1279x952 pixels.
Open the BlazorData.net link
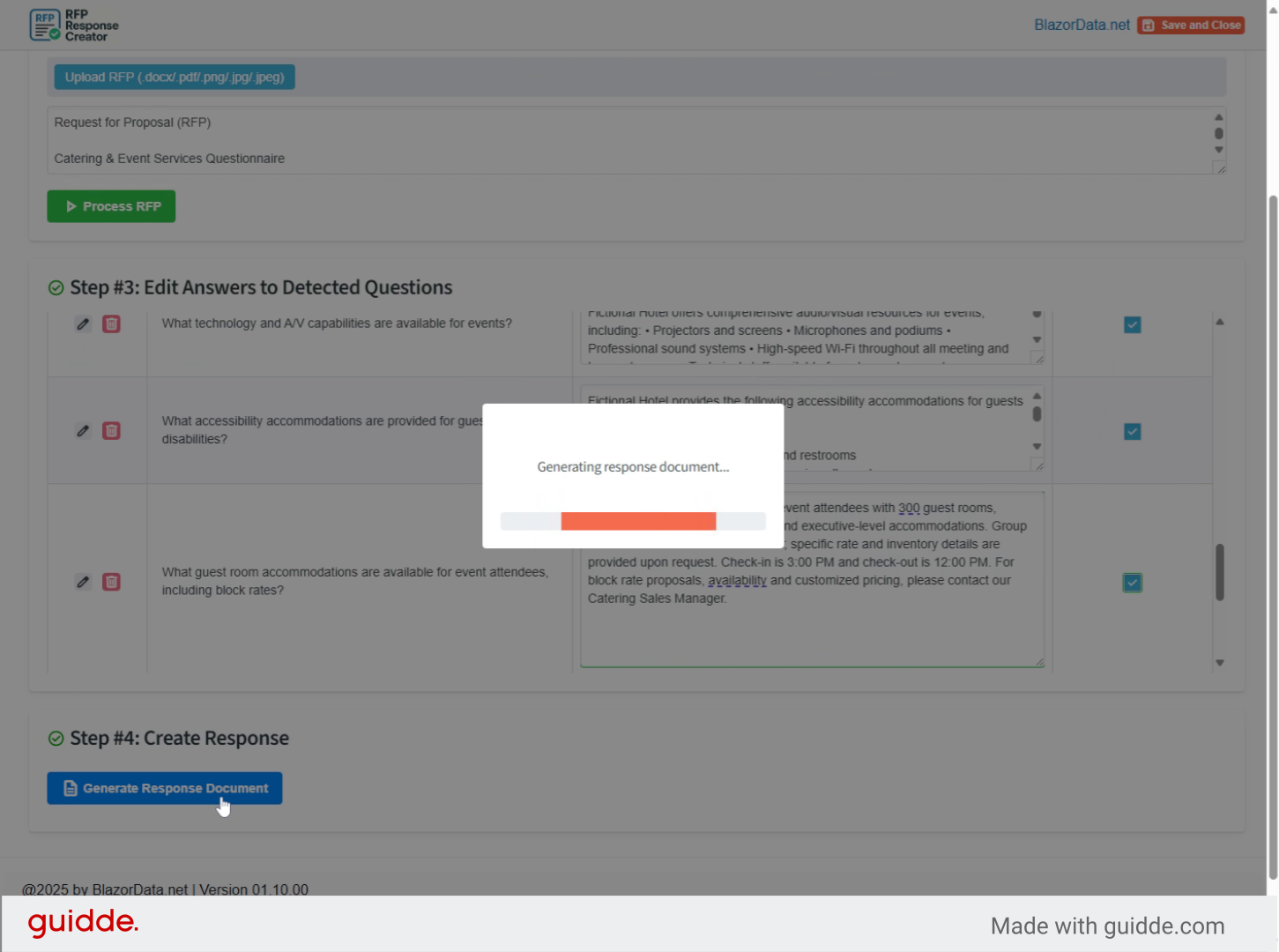tap(1082, 25)
